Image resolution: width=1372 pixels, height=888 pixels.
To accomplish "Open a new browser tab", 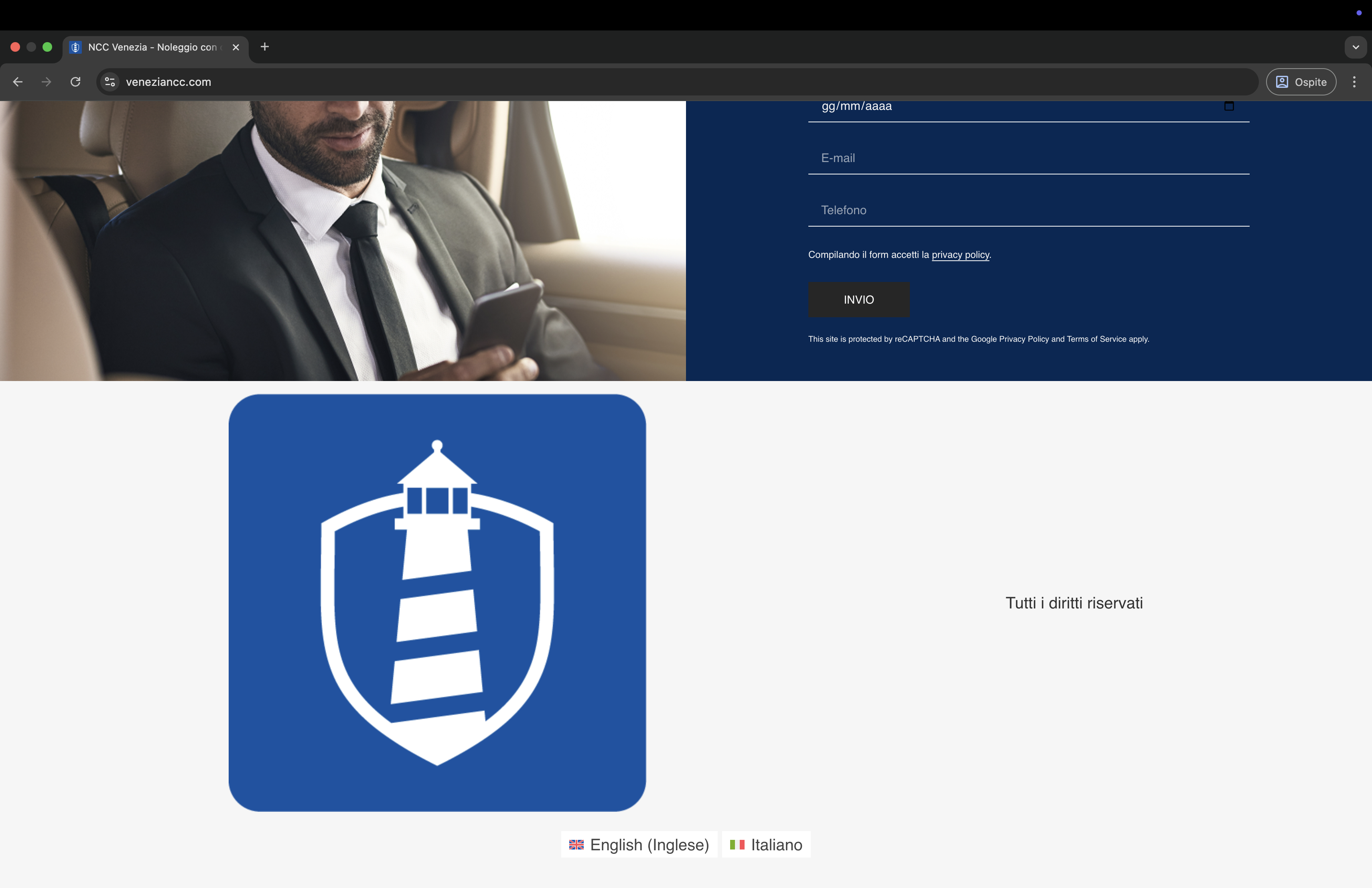I will point(265,47).
